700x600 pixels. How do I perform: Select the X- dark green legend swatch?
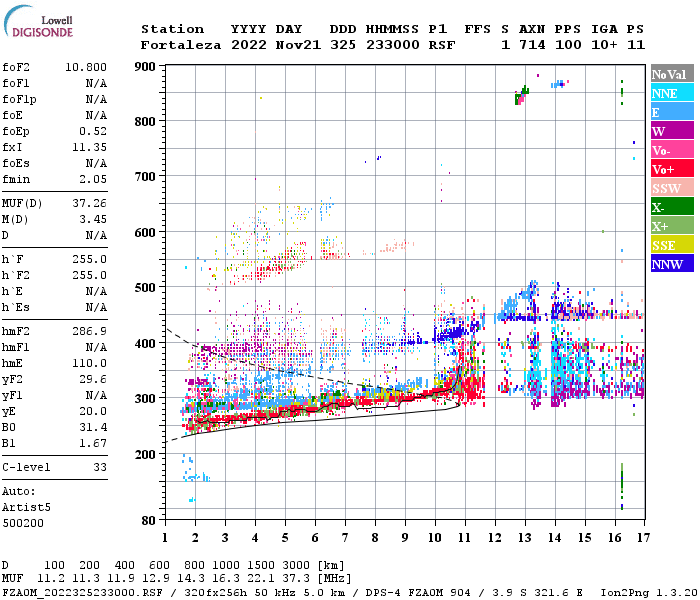(x=672, y=207)
